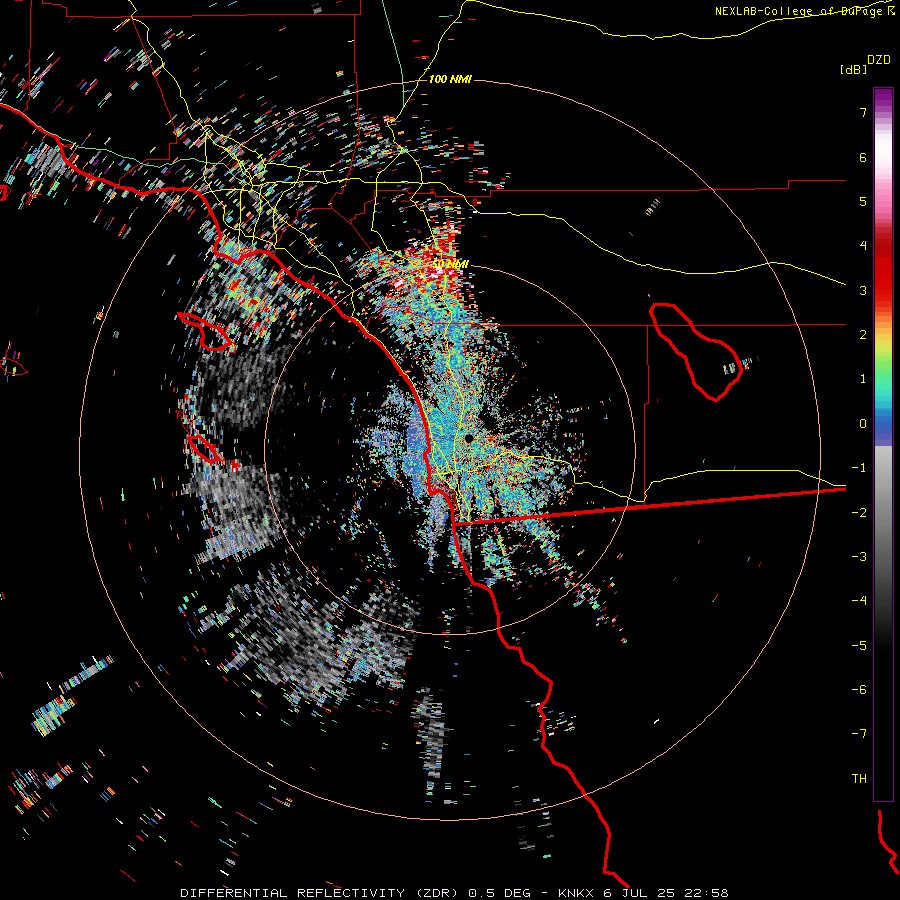Click the Salton Sea outline on the map
900x900 pixels.
(696, 351)
